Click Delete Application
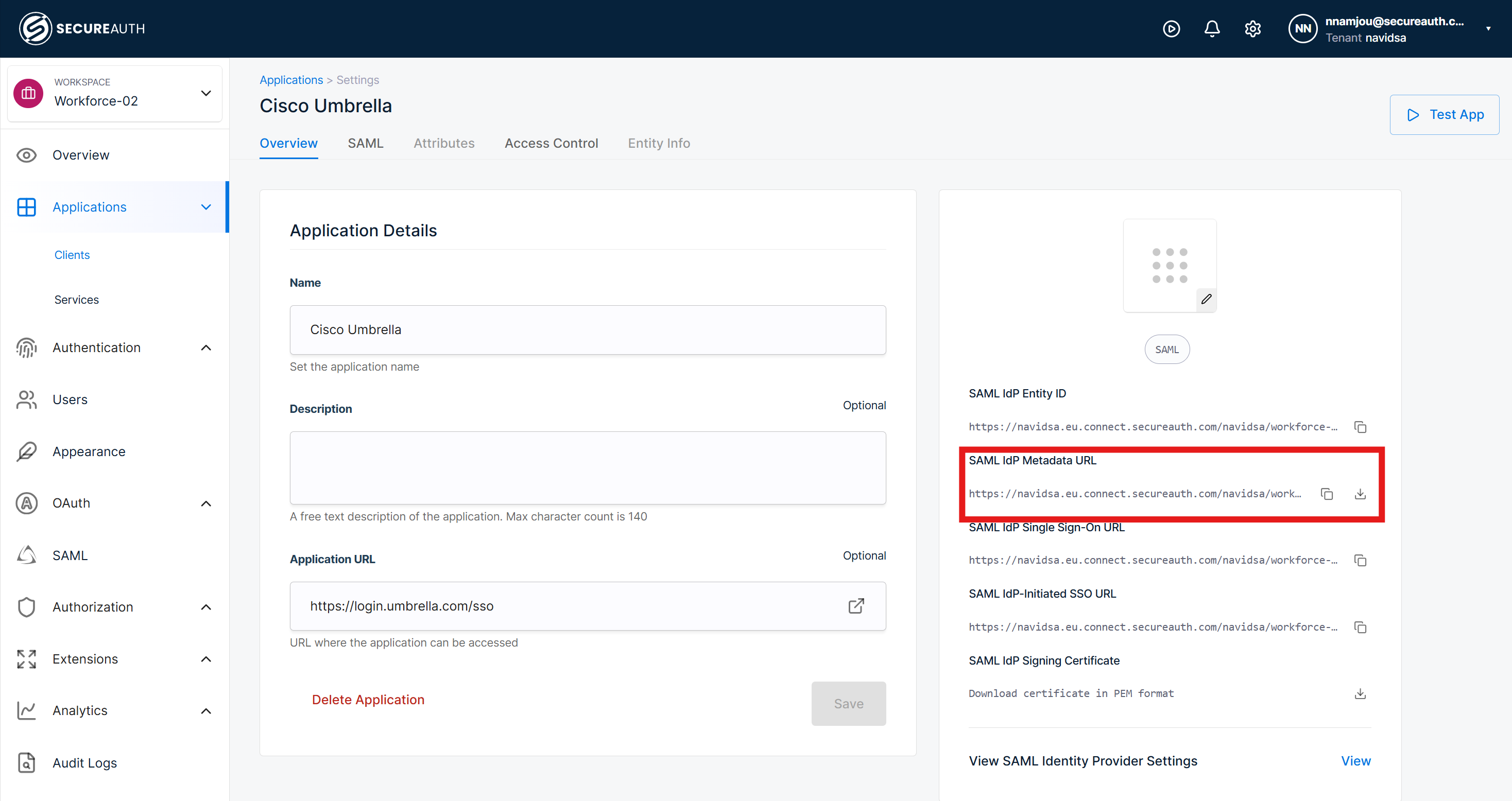This screenshot has height=801, width=1512. tap(368, 700)
